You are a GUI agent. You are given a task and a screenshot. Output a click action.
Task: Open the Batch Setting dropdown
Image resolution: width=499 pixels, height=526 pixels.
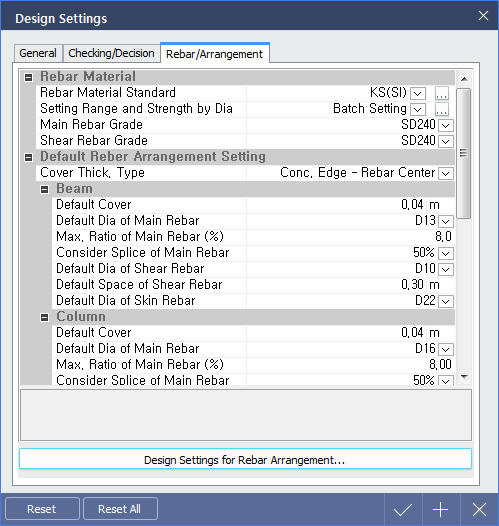418,109
